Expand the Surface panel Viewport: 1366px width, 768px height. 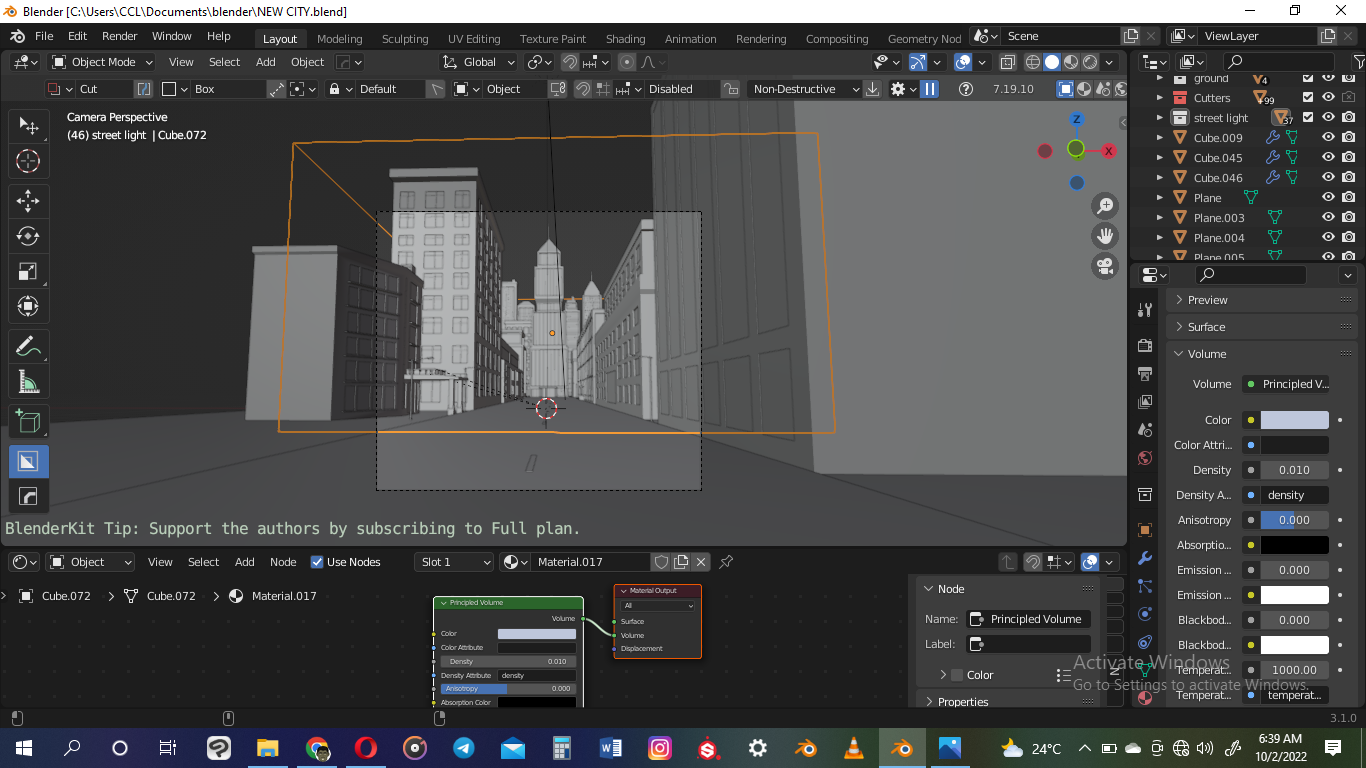click(1262, 327)
